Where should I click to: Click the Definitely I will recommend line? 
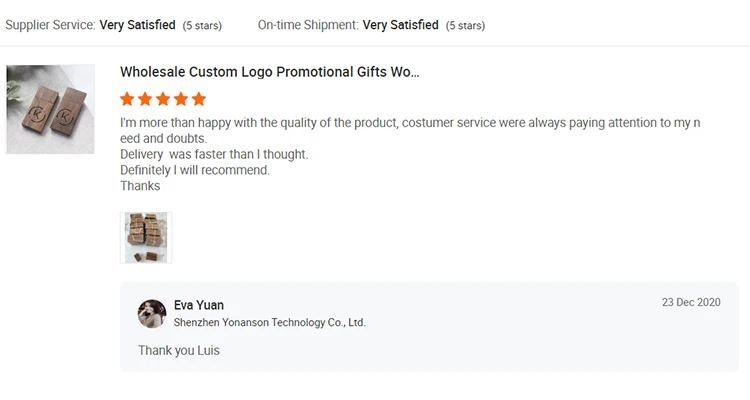[195, 170]
